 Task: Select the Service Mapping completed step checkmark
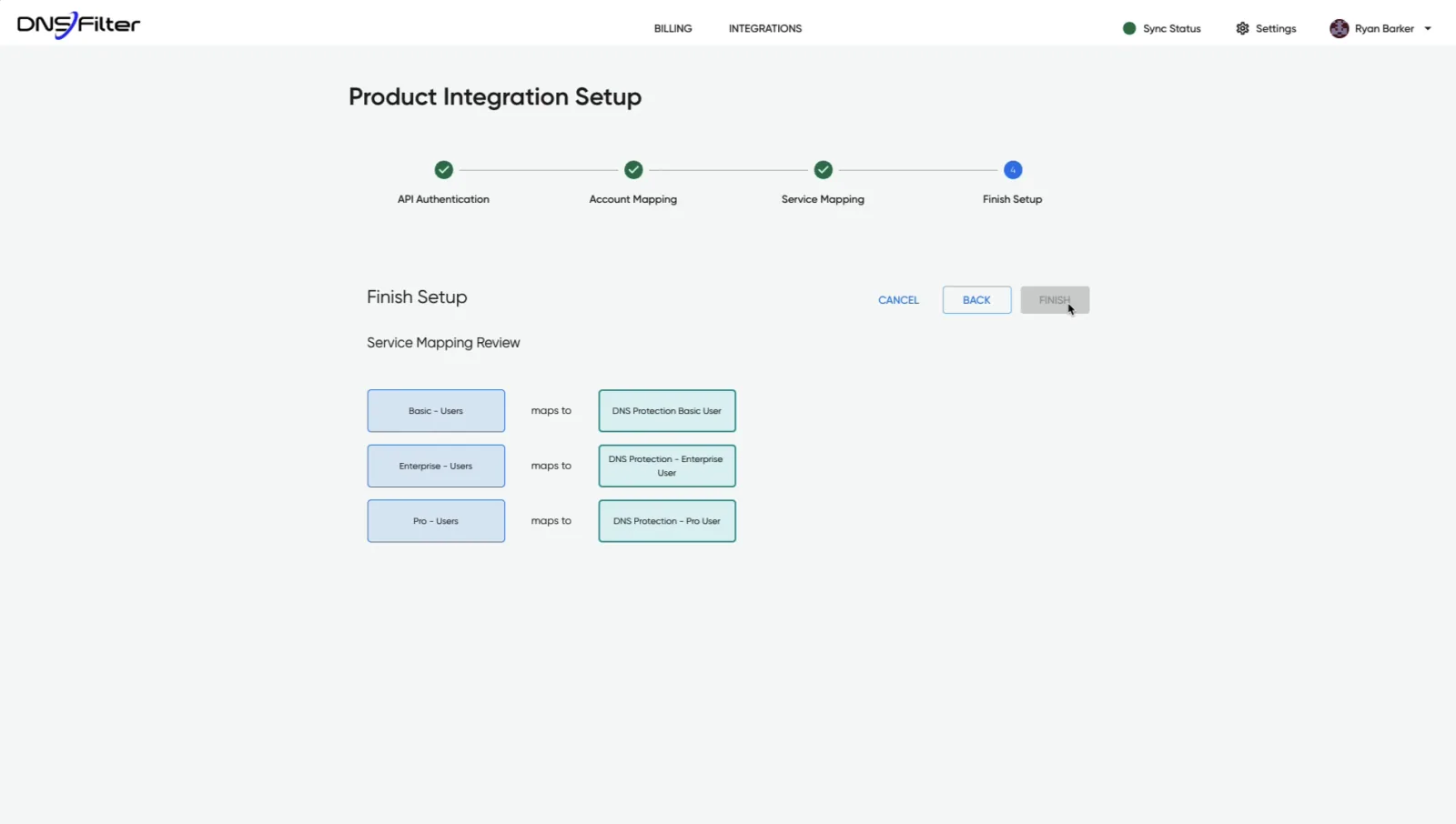[x=823, y=169]
